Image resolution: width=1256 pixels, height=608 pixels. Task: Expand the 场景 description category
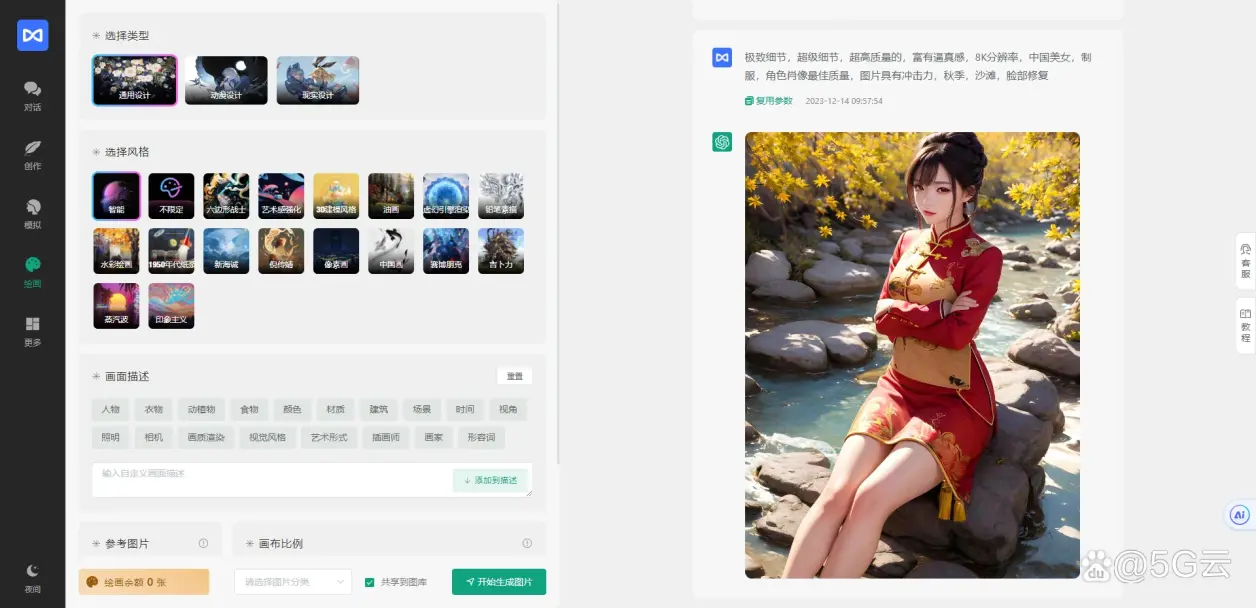422,409
